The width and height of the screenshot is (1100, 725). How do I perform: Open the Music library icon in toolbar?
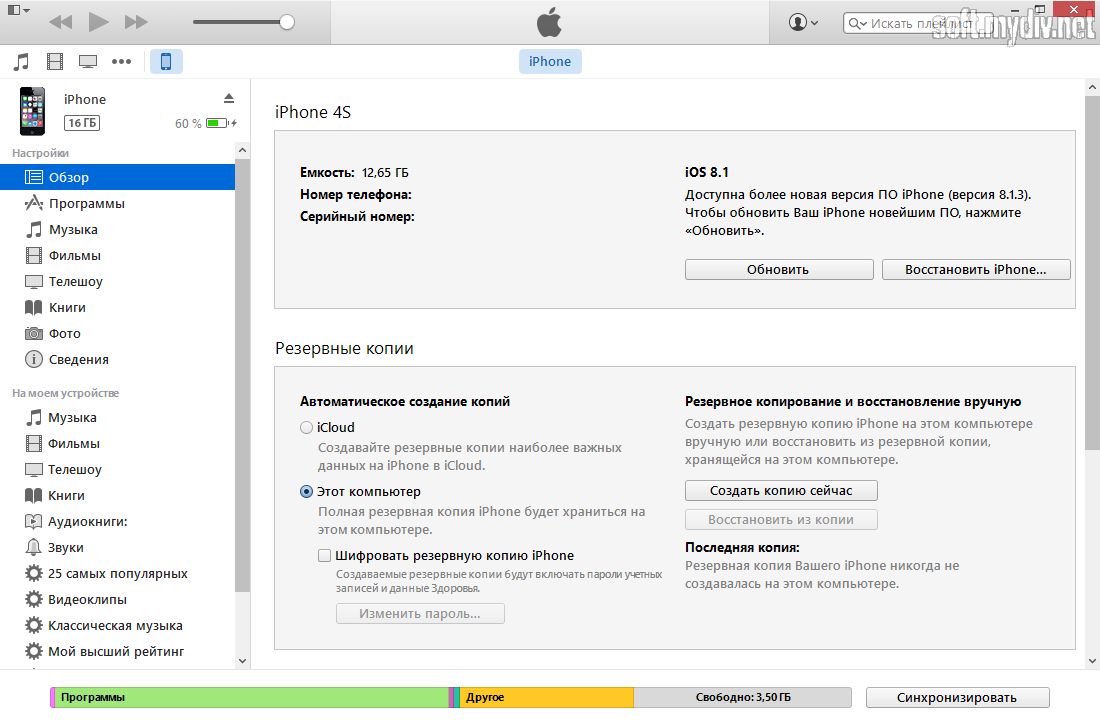point(22,62)
